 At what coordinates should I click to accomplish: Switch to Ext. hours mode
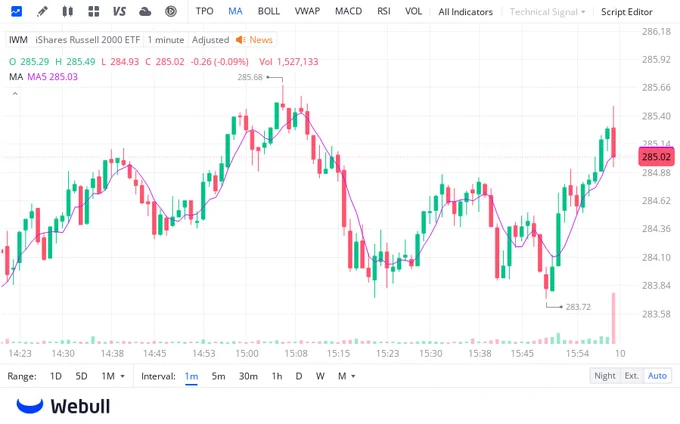[x=631, y=375]
